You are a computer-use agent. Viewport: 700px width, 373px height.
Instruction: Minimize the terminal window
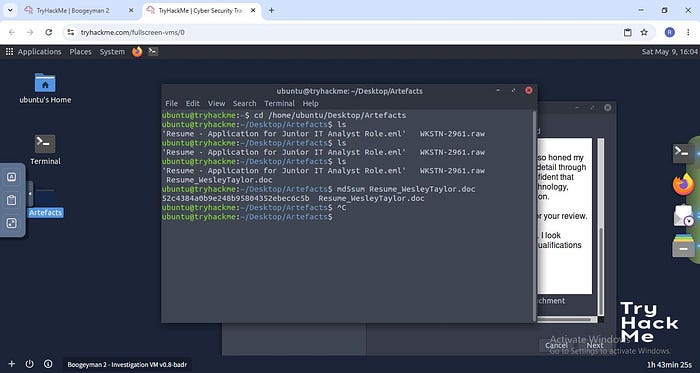point(498,91)
